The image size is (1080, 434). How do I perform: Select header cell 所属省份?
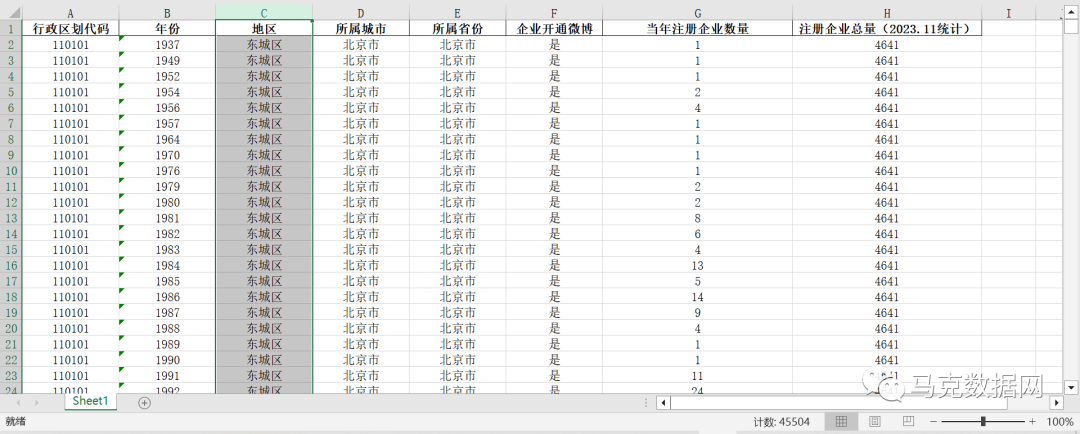click(457, 28)
